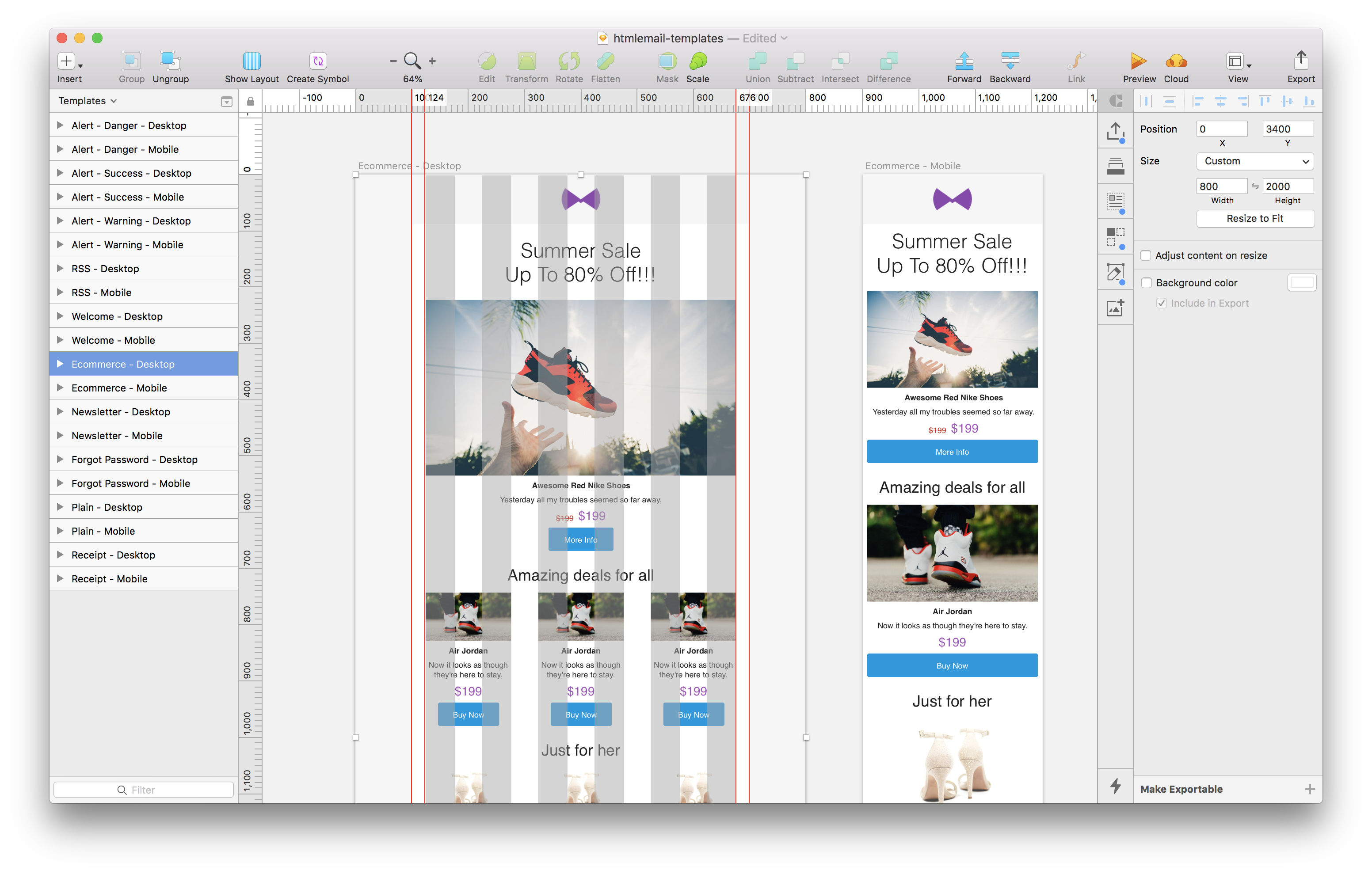Screen dimensions: 1372x874
Task: Click the background color swatch
Action: pos(1301,283)
